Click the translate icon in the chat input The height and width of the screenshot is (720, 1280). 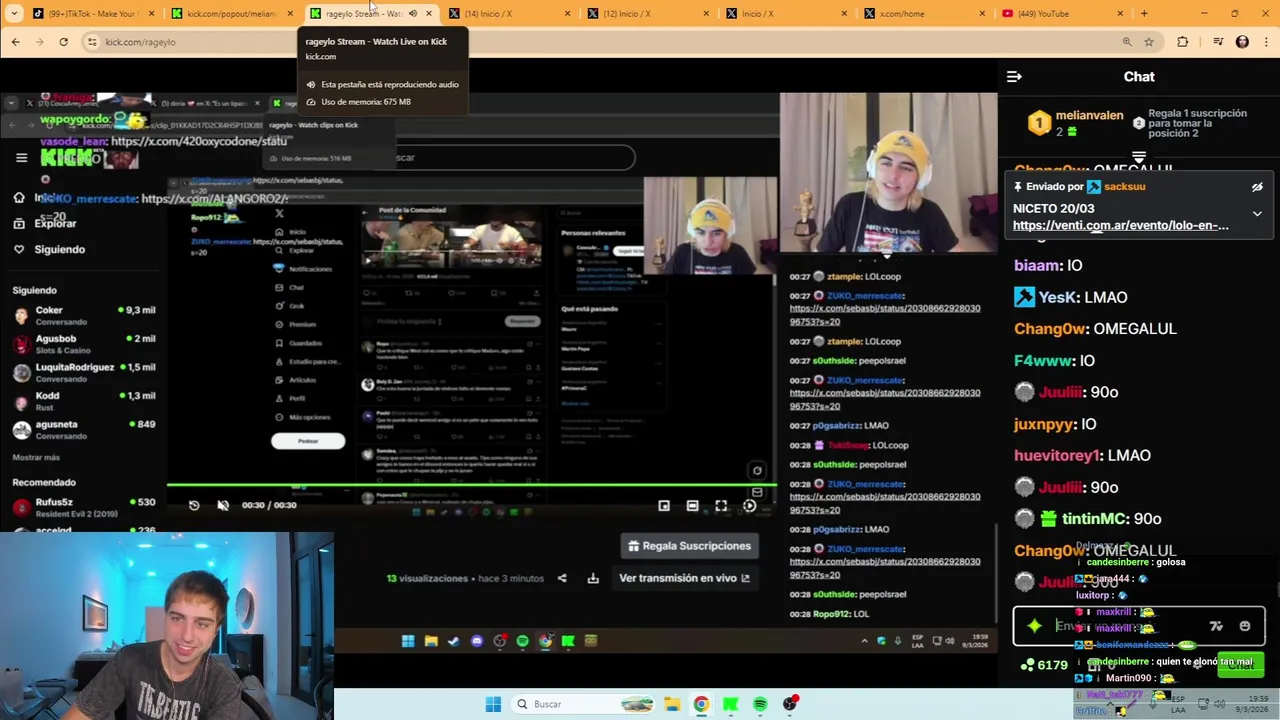point(1216,626)
